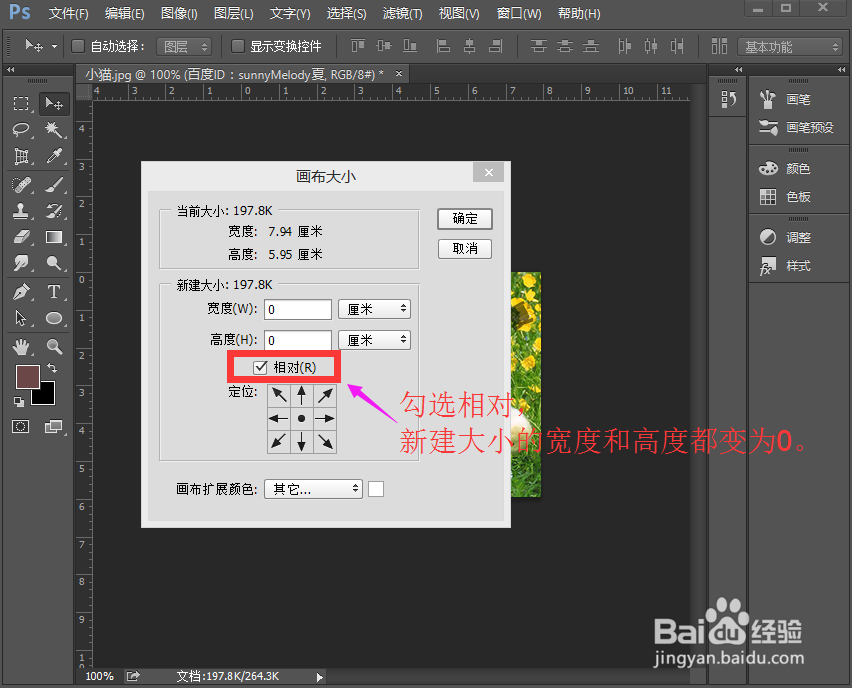Viewport: 852px width, 688px height.
Task: Reset default foreground and background colors
Action: (19, 402)
